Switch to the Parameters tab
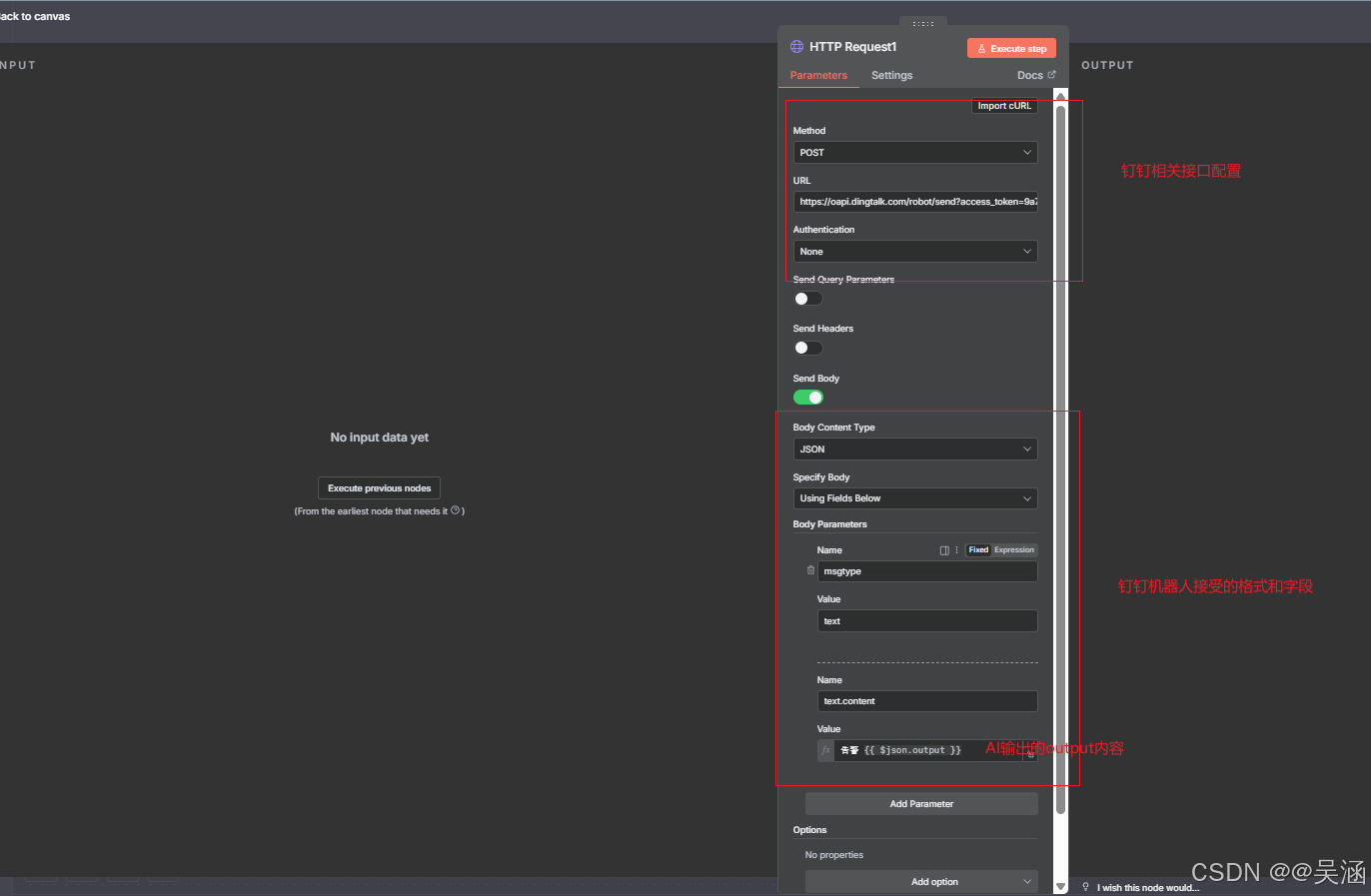1371x896 pixels. [x=818, y=76]
